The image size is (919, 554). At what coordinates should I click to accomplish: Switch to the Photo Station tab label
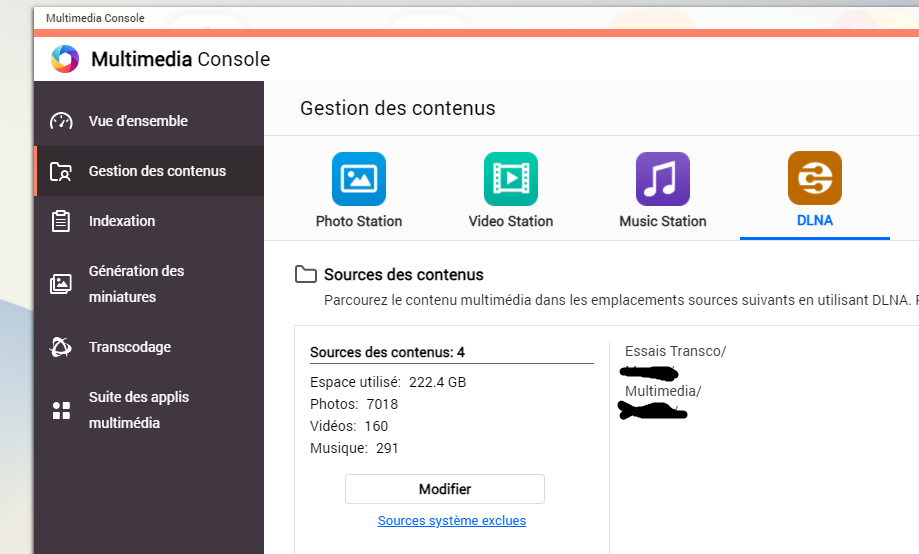[359, 221]
